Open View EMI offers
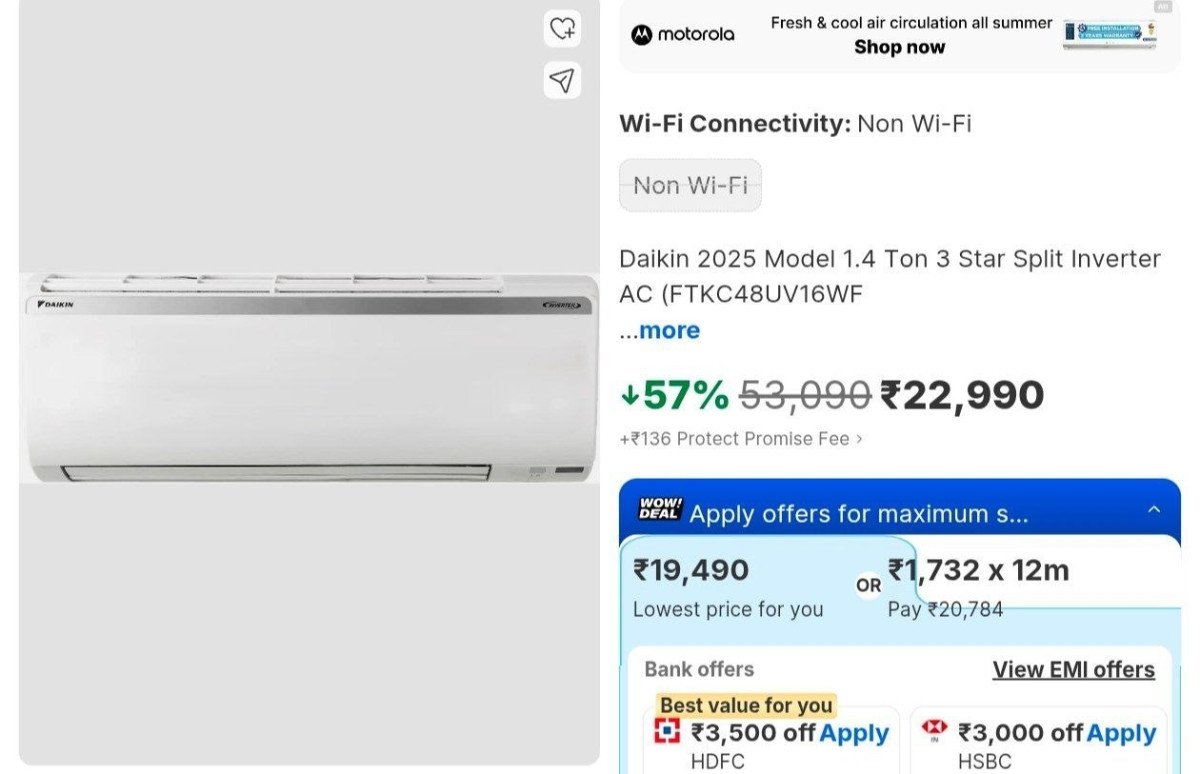1200x774 pixels. click(1073, 669)
